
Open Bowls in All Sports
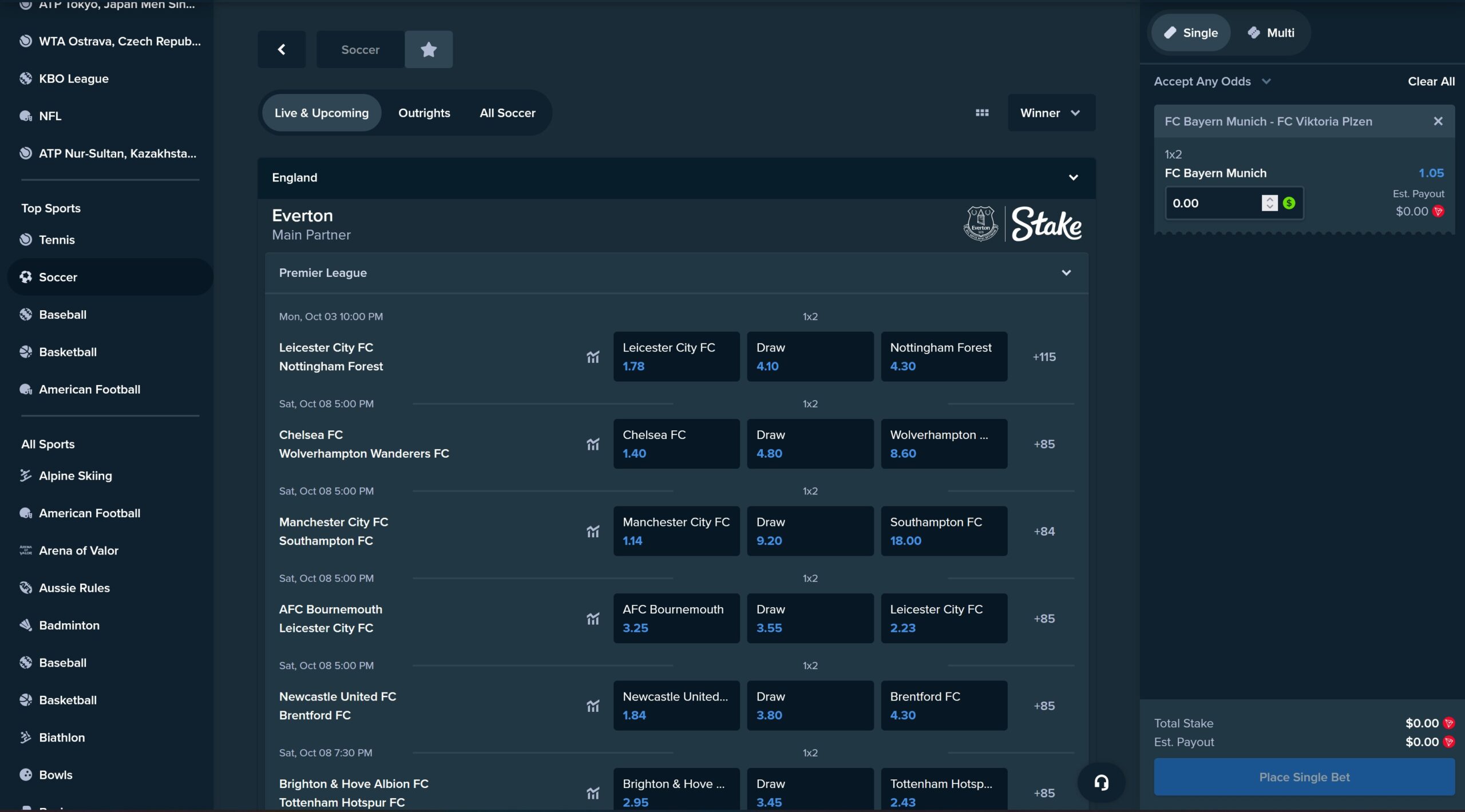click(x=110, y=775)
